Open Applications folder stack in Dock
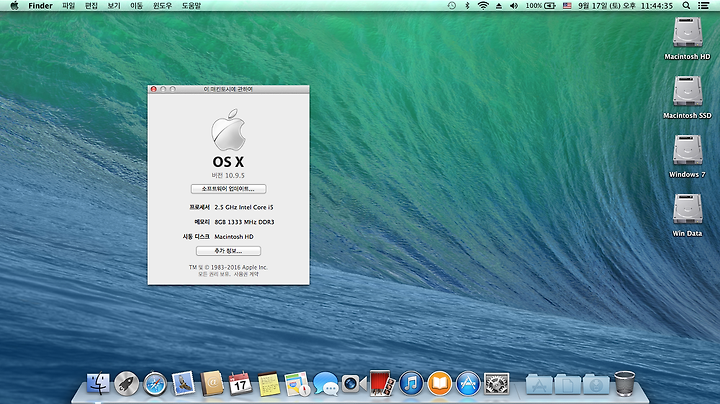This screenshot has height=404, width=720. pos(539,384)
